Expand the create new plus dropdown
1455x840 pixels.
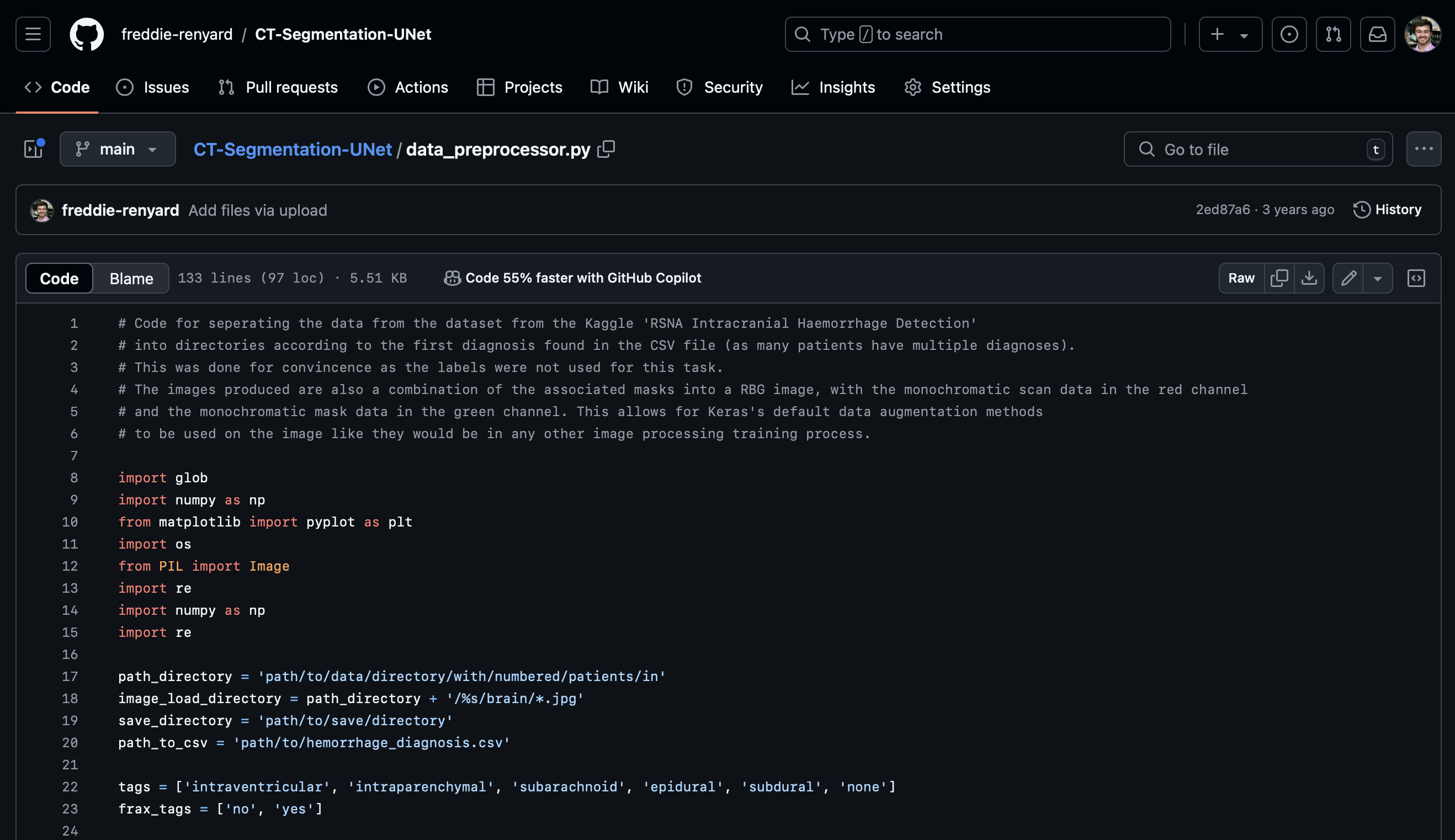click(1230, 34)
